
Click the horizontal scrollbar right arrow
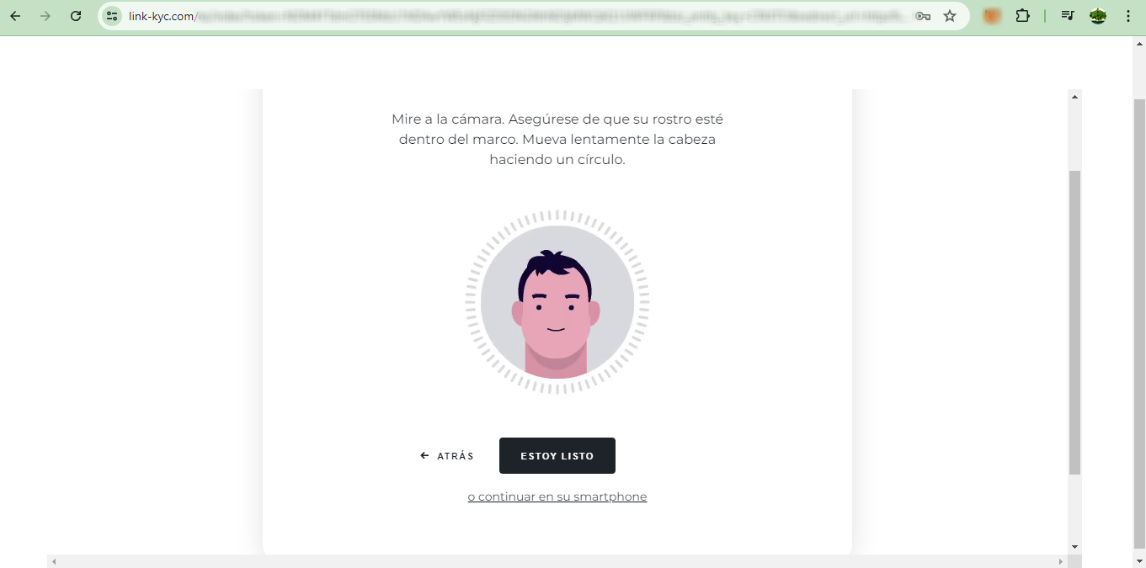(x=1061, y=561)
